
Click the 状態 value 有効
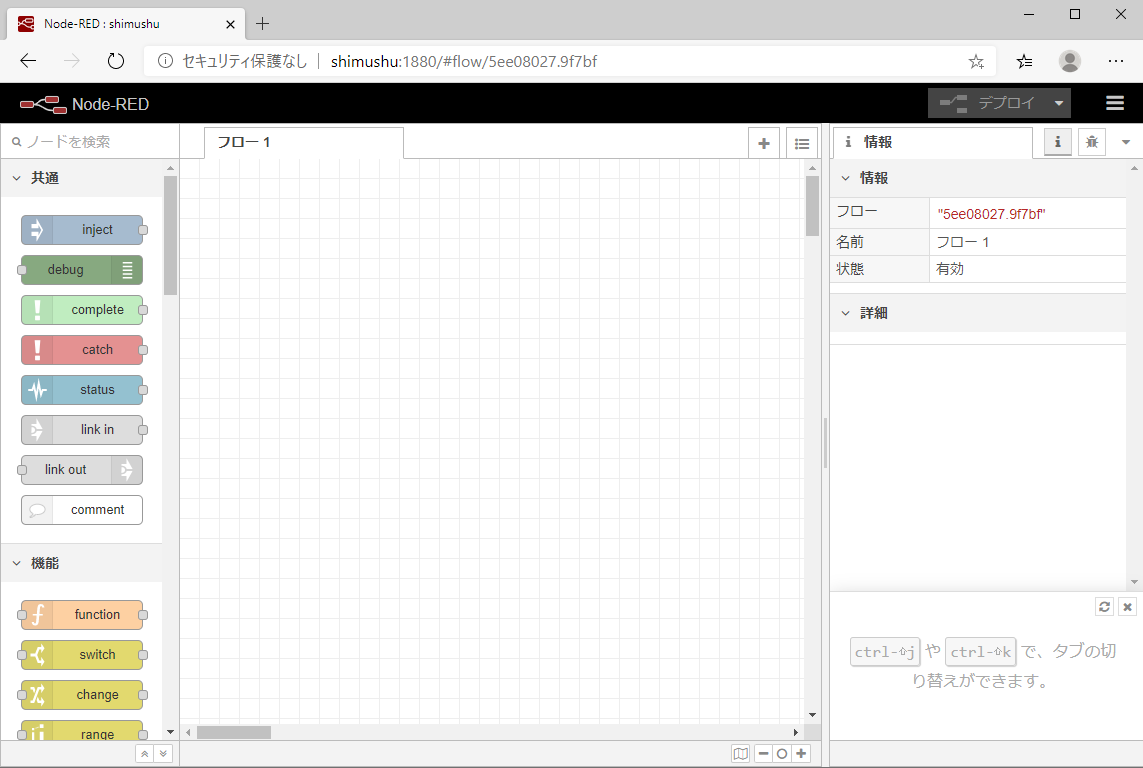[950, 269]
